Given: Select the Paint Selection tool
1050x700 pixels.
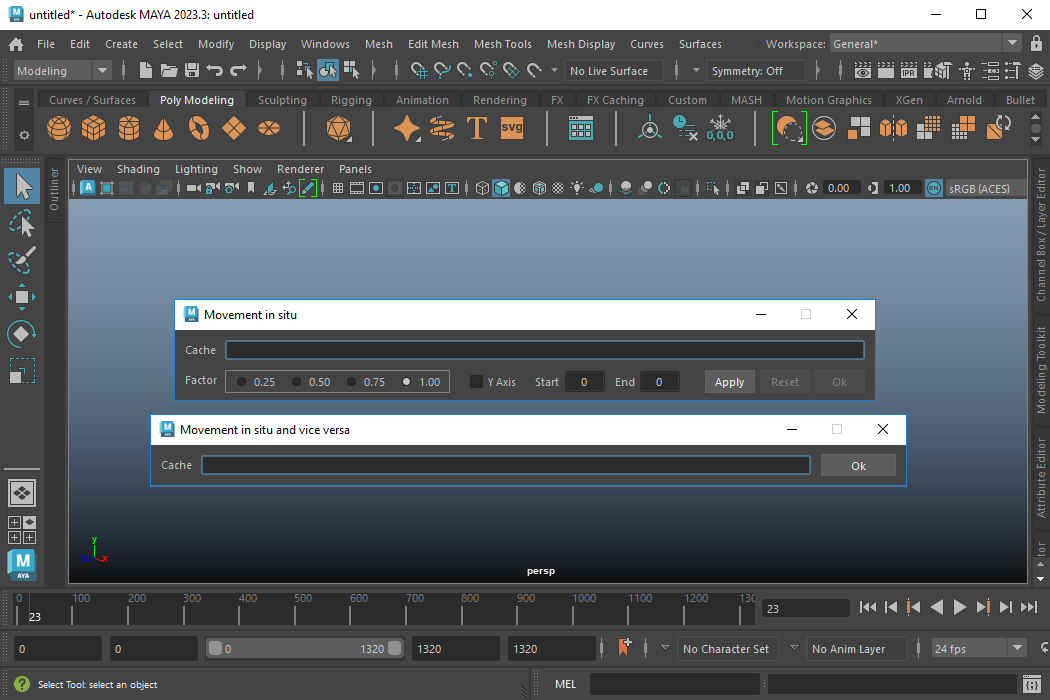Looking at the screenshot, I should pyautogui.click(x=22, y=260).
